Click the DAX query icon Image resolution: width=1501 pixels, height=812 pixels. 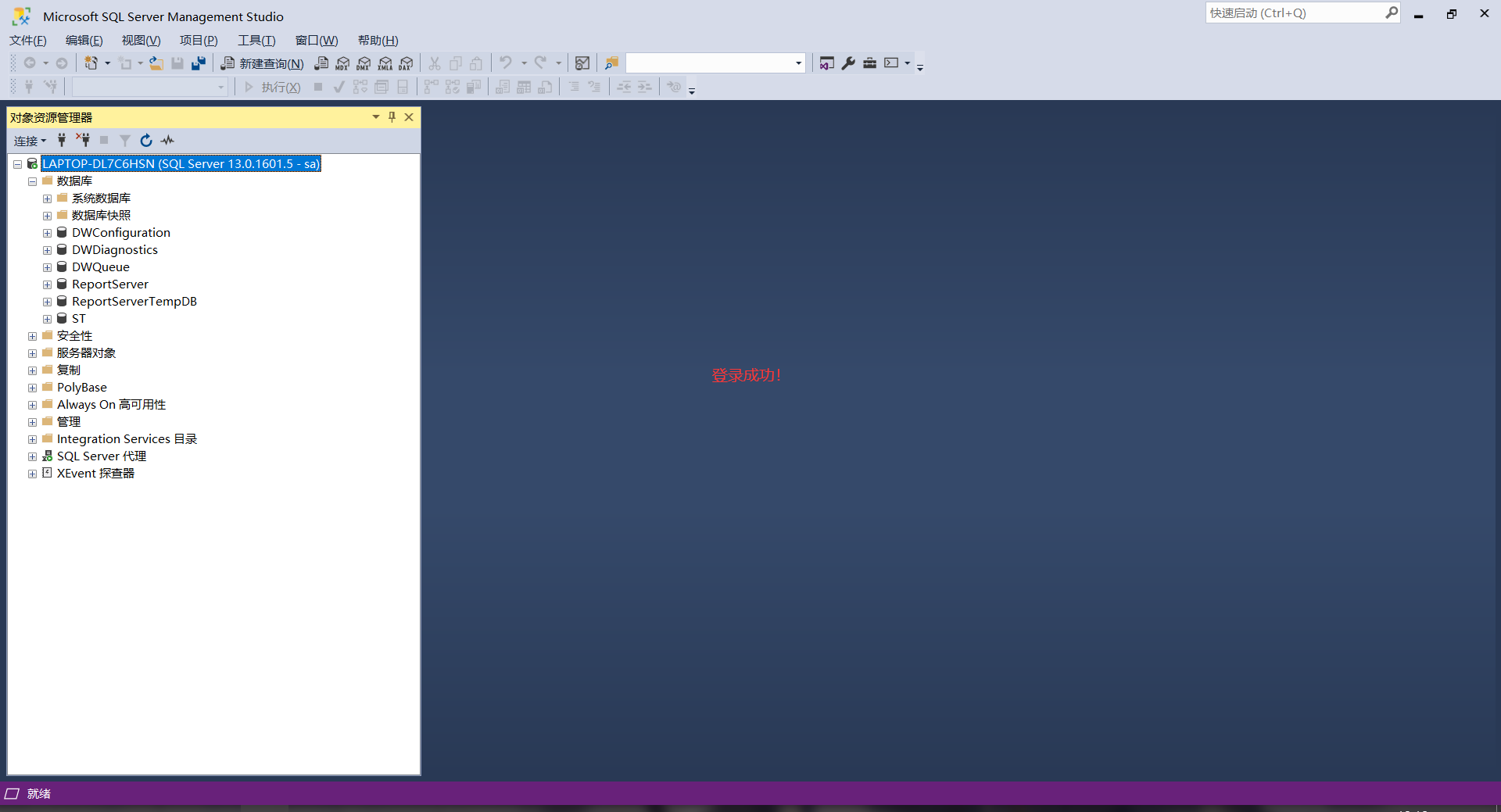click(x=406, y=63)
